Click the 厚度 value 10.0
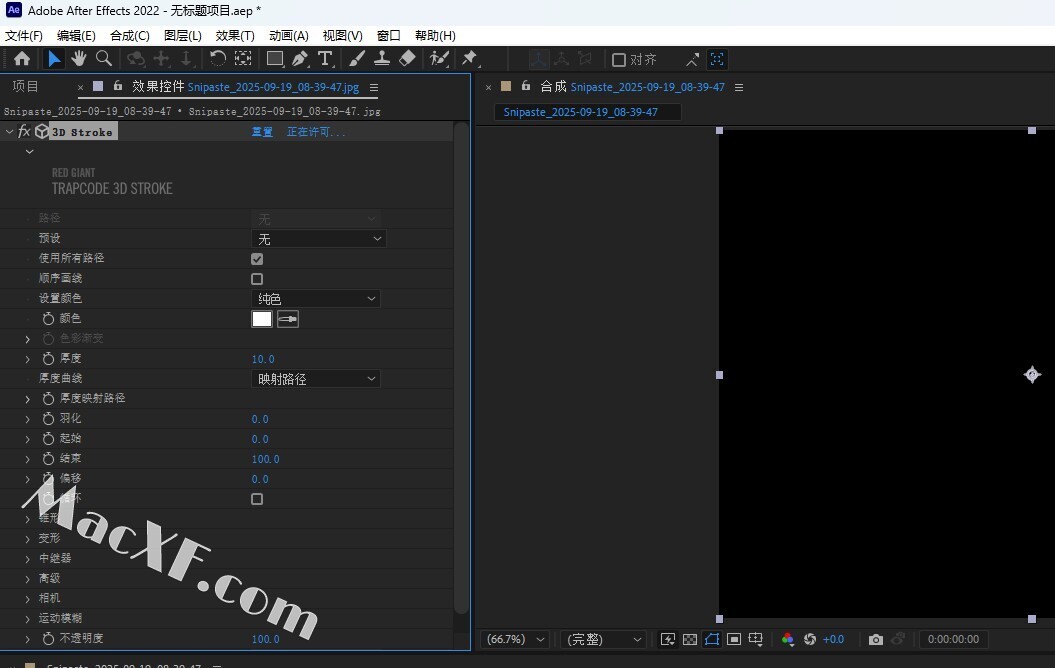Image resolution: width=1055 pixels, height=668 pixels. point(263,359)
